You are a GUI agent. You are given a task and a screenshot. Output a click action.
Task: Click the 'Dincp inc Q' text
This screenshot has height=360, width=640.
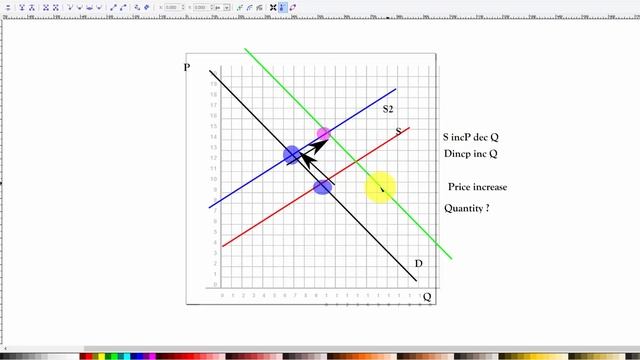click(x=471, y=154)
